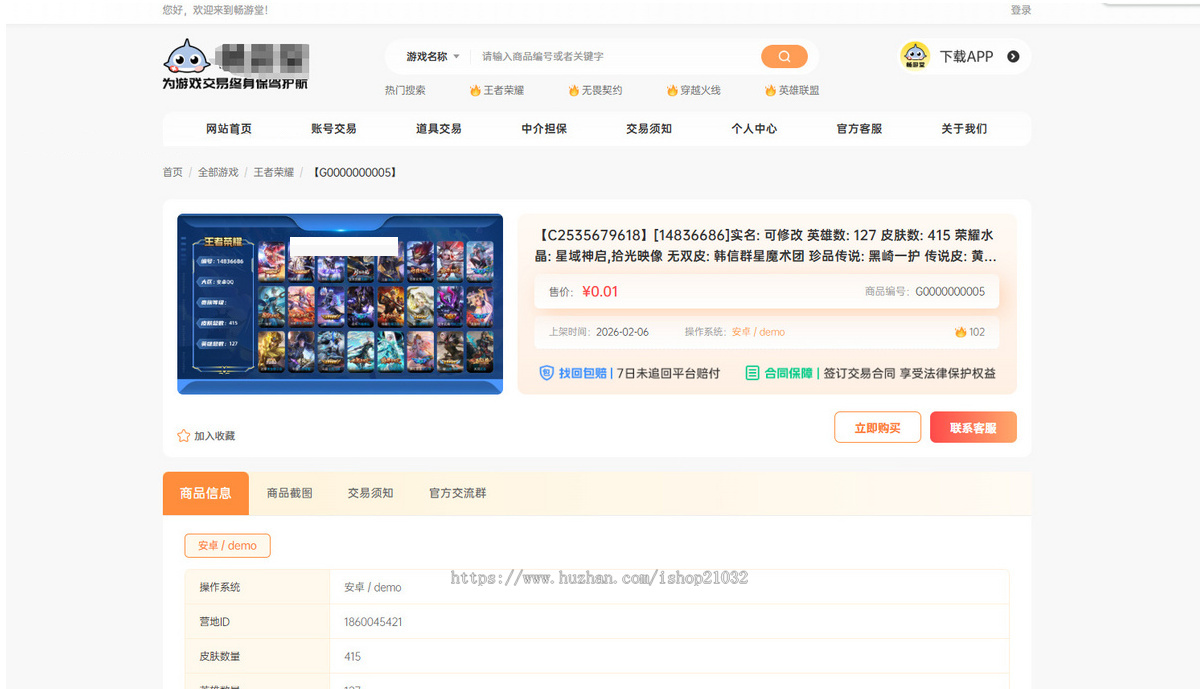Go to 王者荣耀 in the breadcrumb

(274, 172)
